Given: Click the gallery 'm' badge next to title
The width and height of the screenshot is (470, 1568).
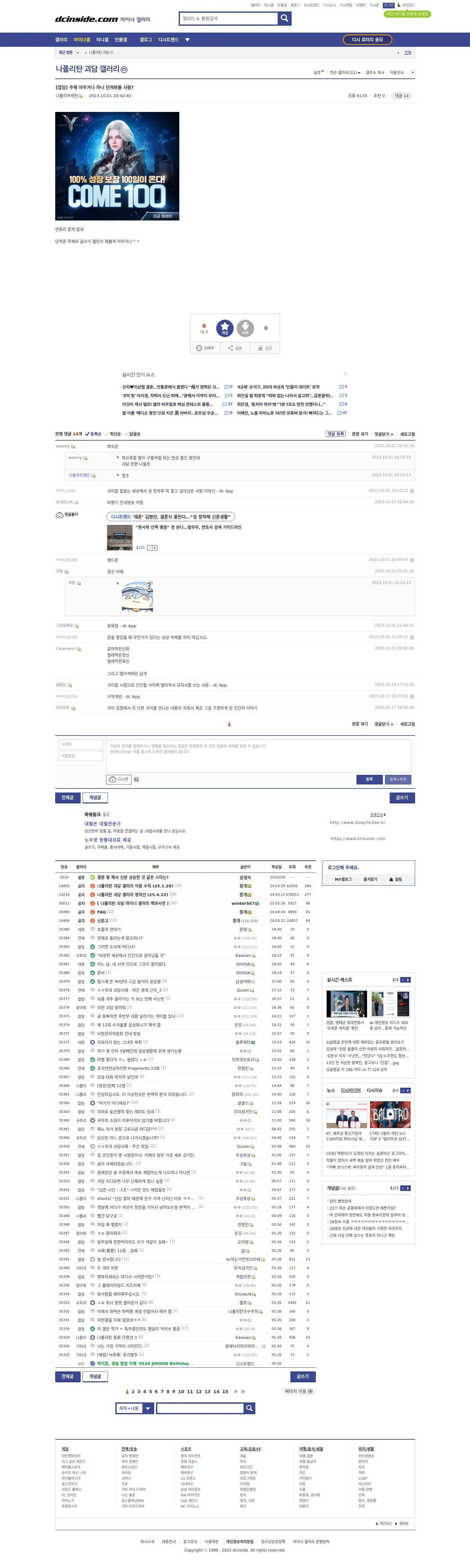Looking at the screenshot, I should click(124, 70).
